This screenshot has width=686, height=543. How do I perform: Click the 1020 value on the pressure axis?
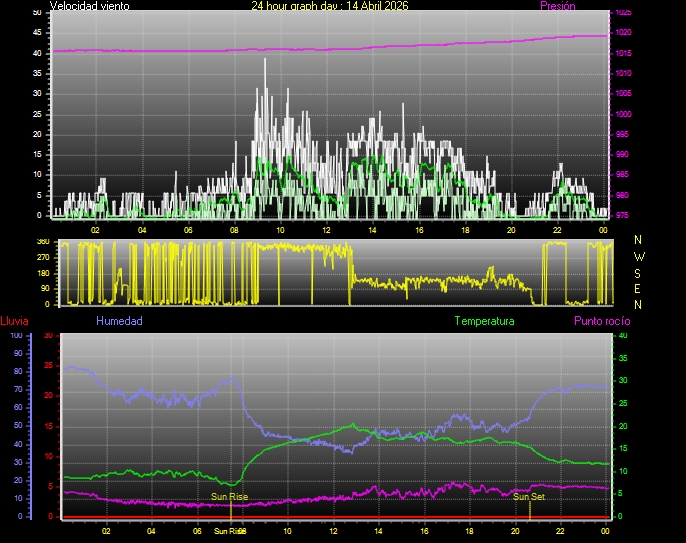(623, 33)
